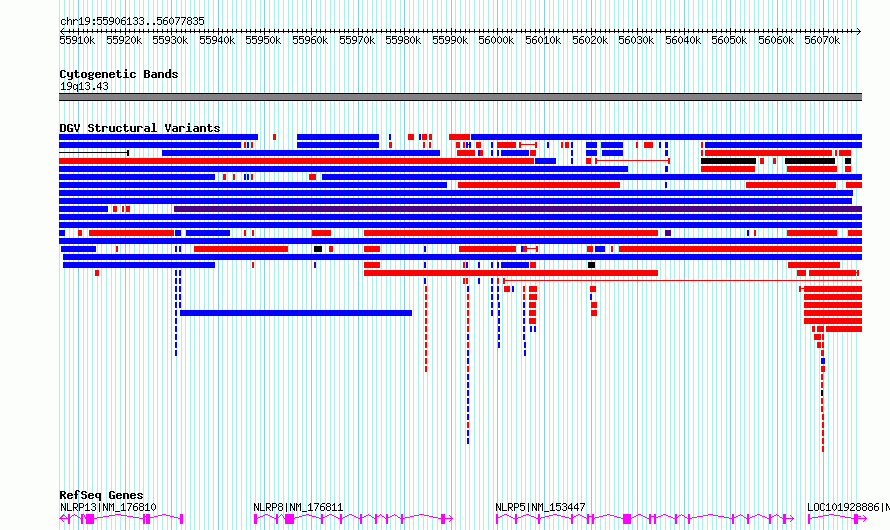The width and height of the screenshot is (890, 530).
Task: Click the 56040k ruler label
Action: pos(683,40)
